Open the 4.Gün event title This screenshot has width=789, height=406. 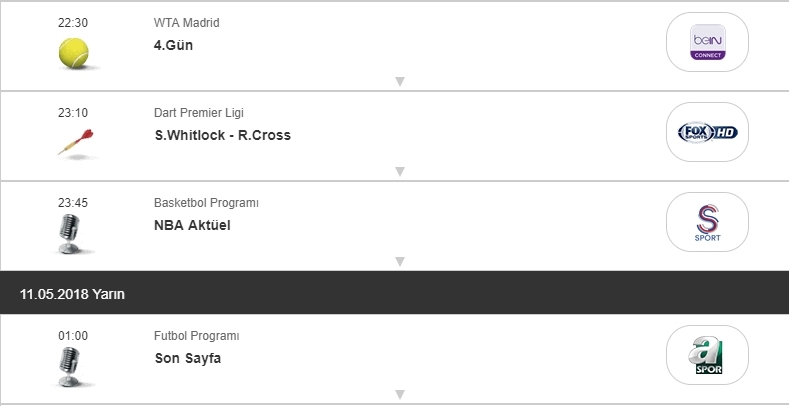(174, 45)
